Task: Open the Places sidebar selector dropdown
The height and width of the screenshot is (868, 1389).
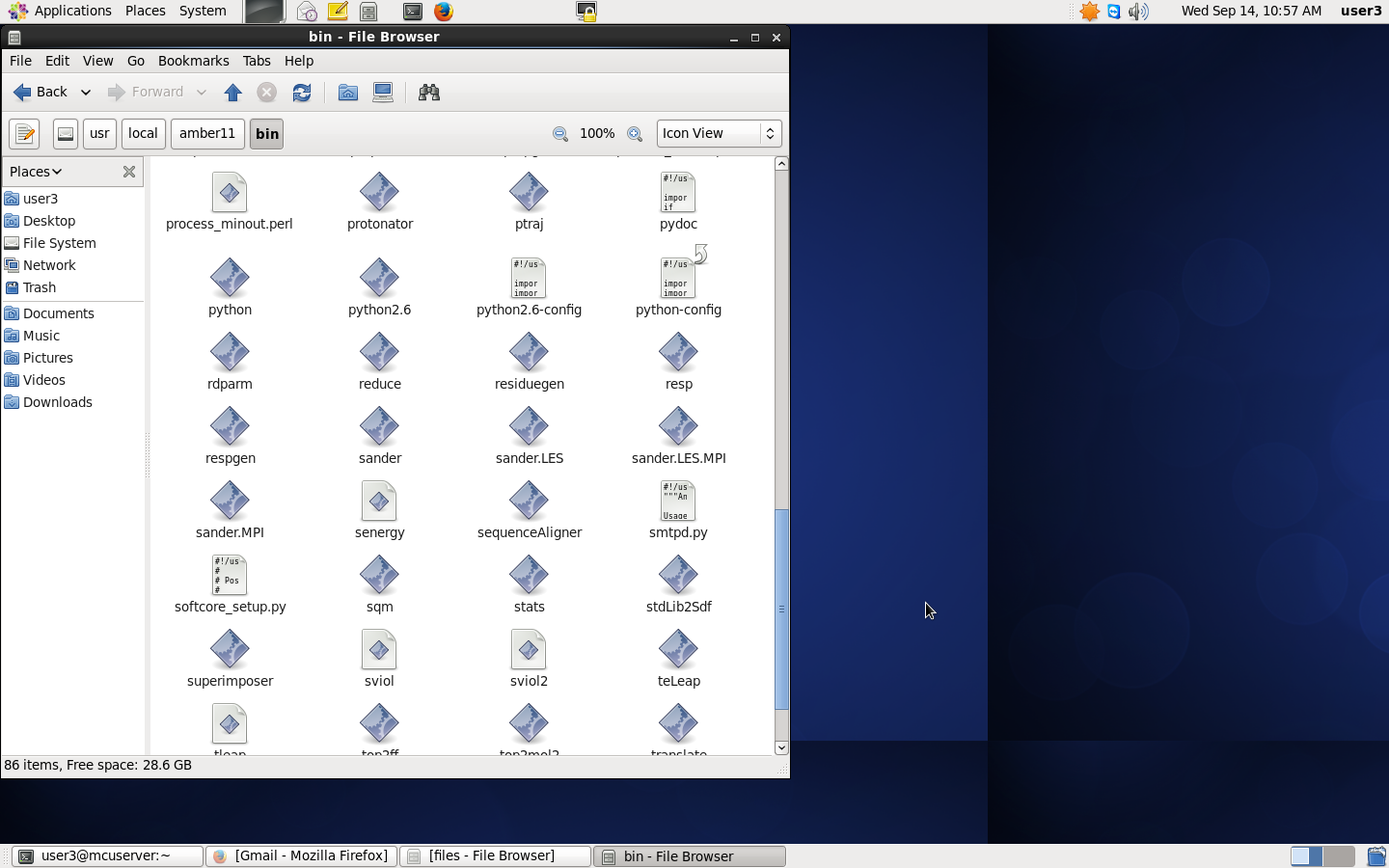Action: click(x=36, y=172)
